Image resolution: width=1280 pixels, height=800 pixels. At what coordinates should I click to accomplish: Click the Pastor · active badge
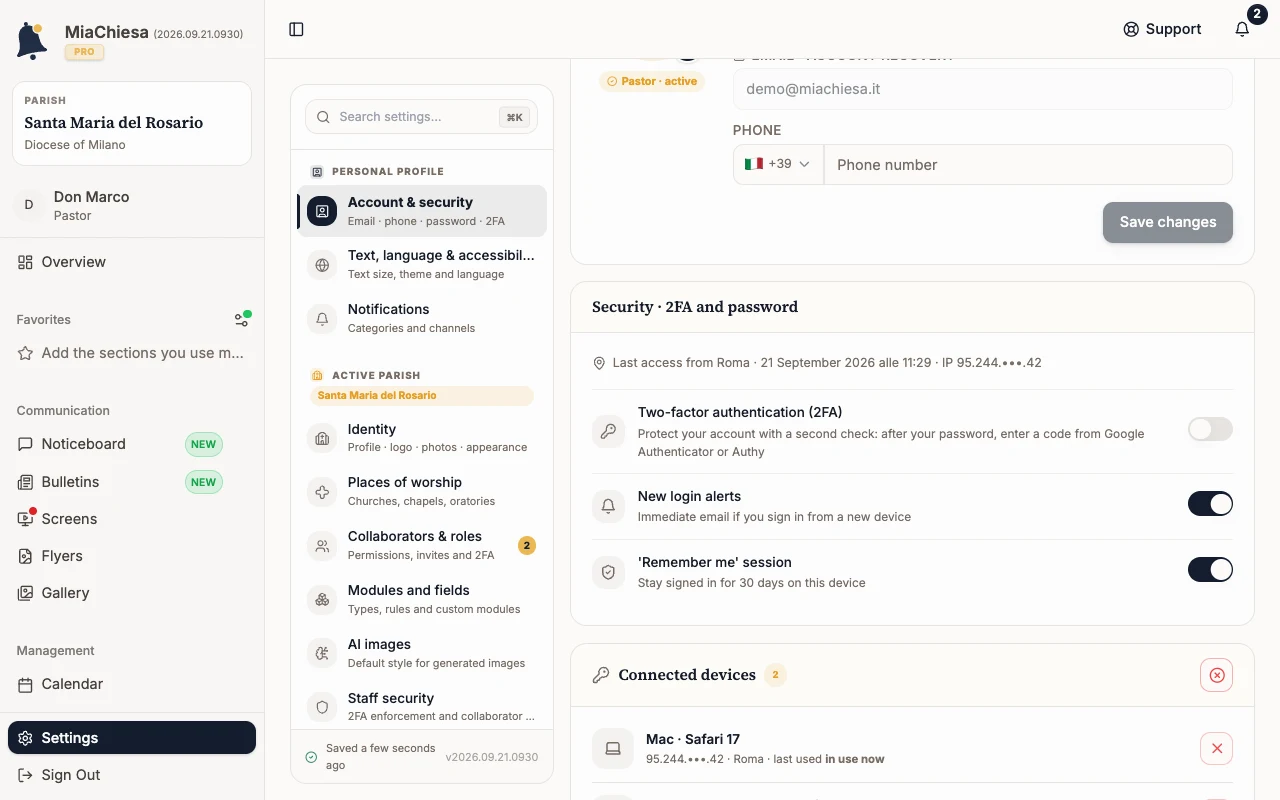(652, 81)
